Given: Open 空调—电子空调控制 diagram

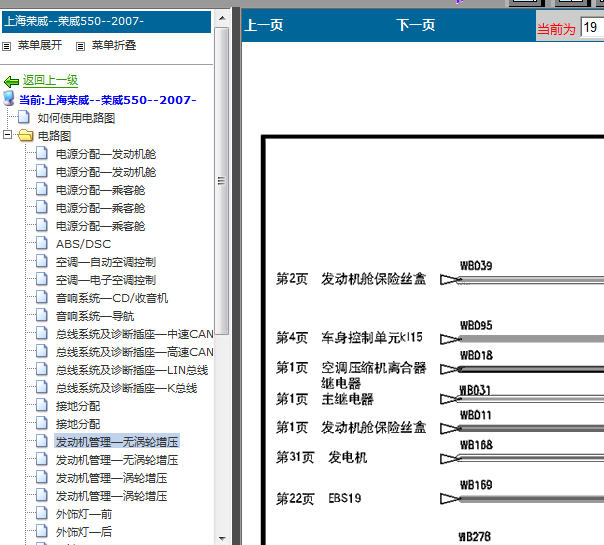Looking at the screenshot, I should tap(106, 280).
